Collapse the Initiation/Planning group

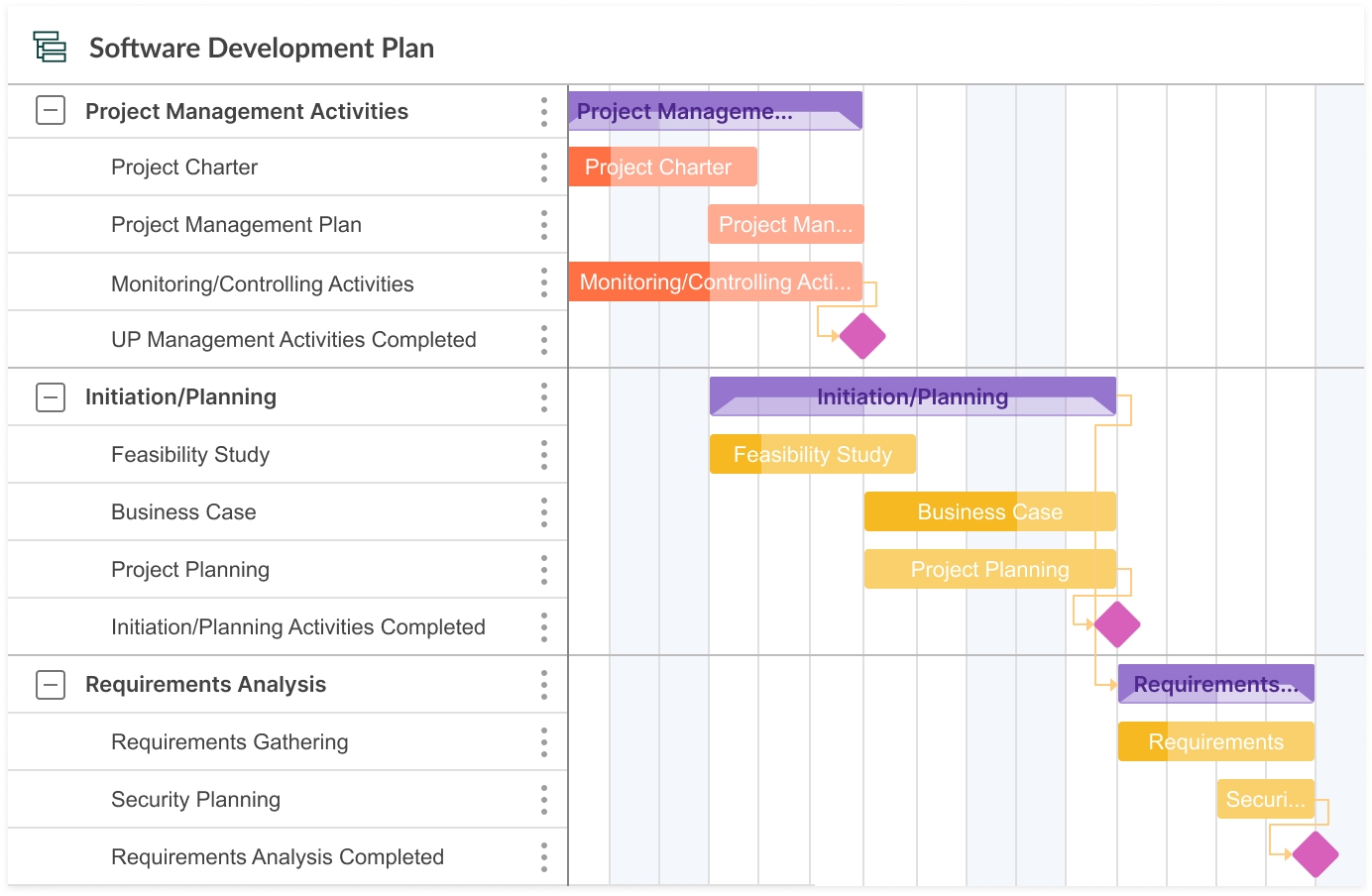(x=51, y=397)
